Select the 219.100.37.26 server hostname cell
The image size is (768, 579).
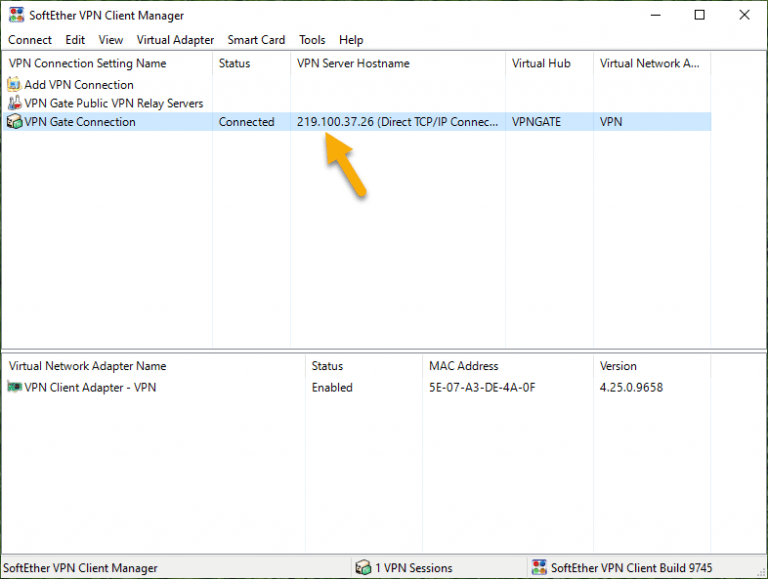[x=397, y=122]
